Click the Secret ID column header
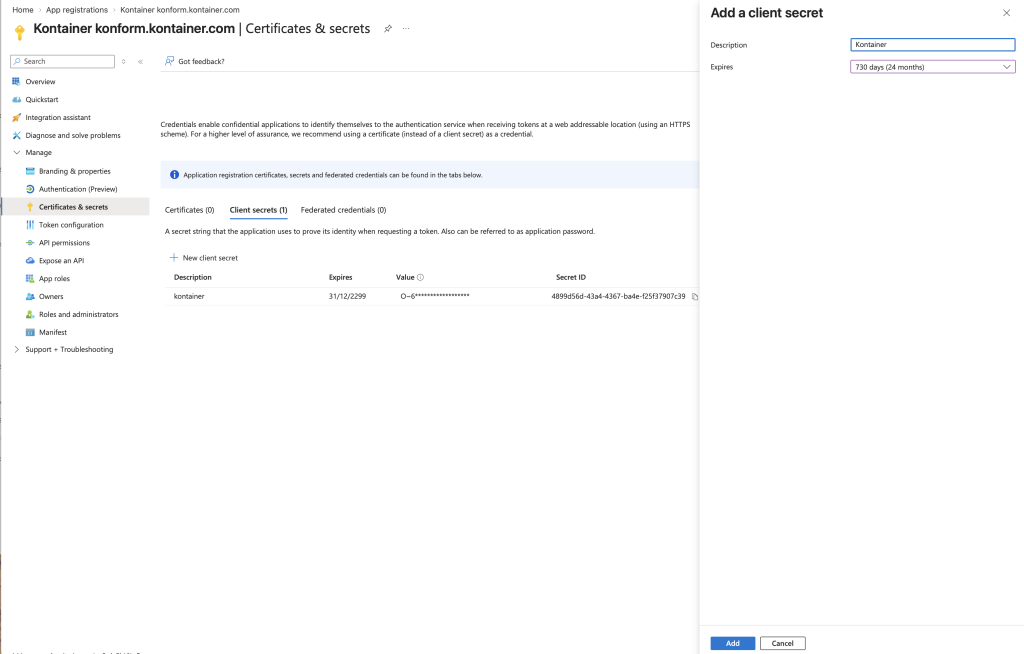Screen dimensions: 1024x654 pos(571,278)
